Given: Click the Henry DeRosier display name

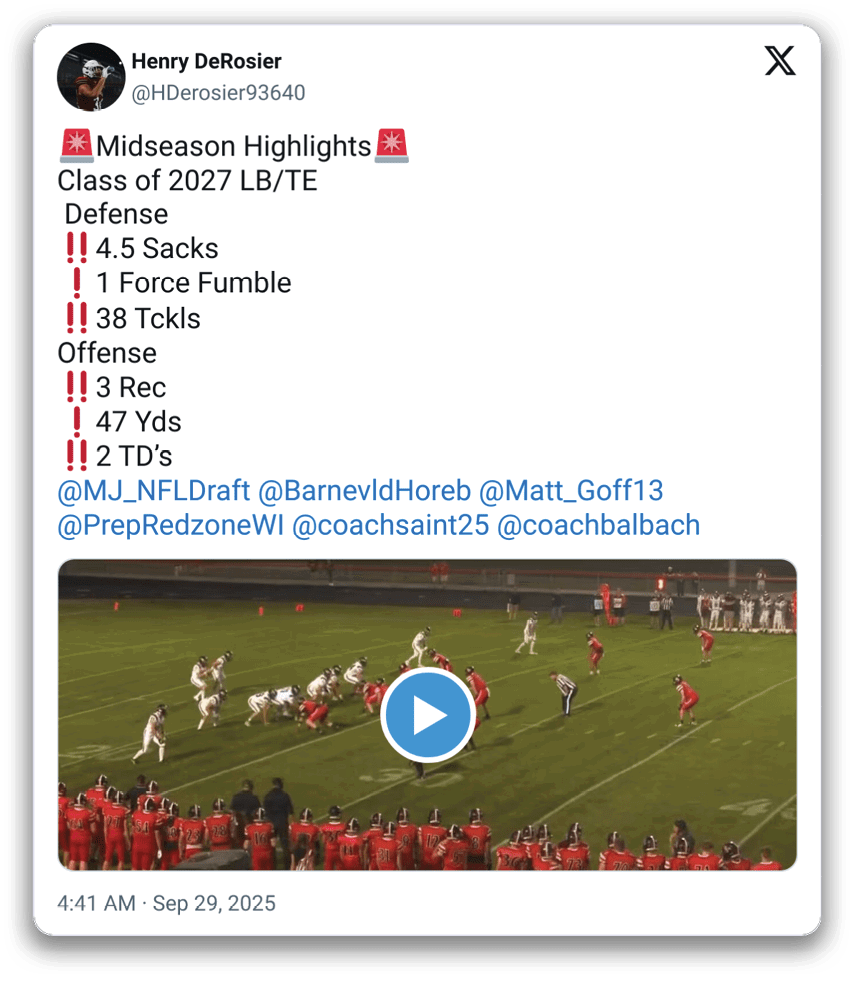Looking at the screenshot, I should click(206, 61).
